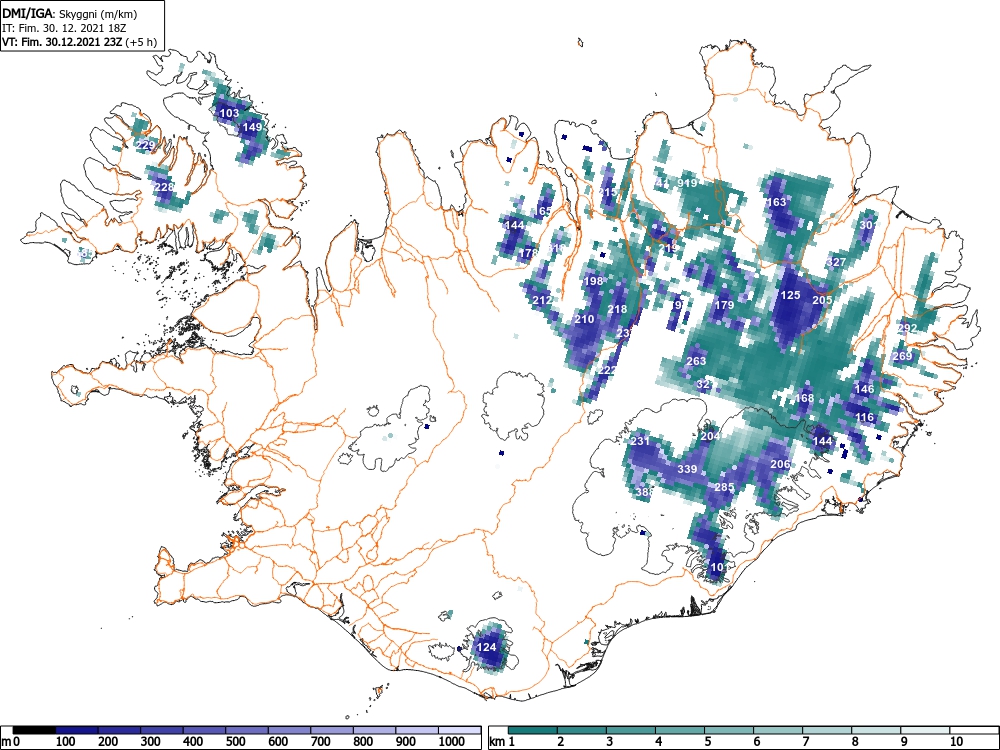The width and height of the screenshot is (1000, 750).
Task: Click the '149' visibility value on the map
Action: point(253,127)
